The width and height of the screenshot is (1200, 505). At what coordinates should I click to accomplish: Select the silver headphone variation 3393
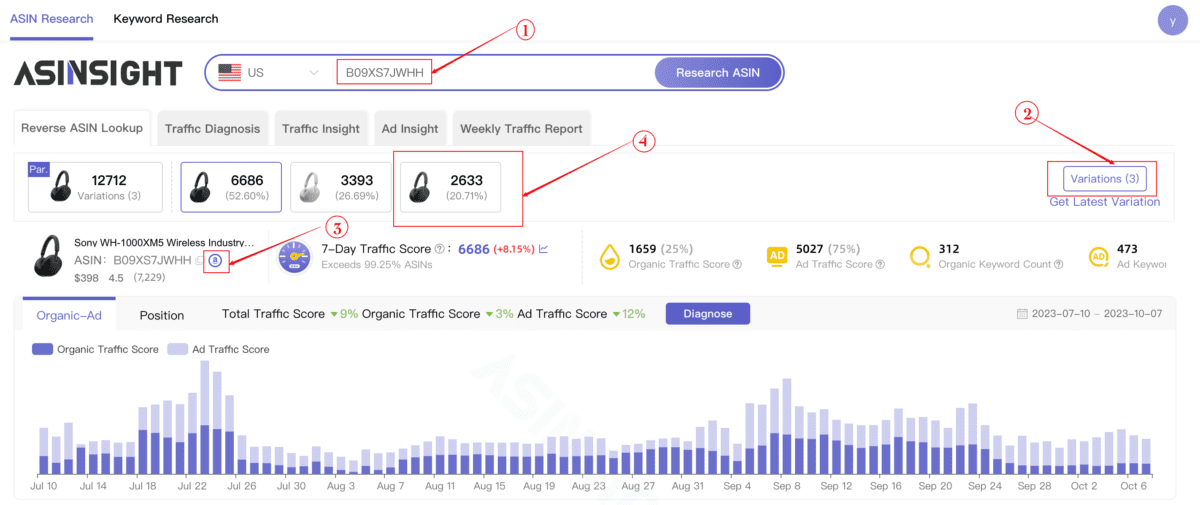coord(341,187)
